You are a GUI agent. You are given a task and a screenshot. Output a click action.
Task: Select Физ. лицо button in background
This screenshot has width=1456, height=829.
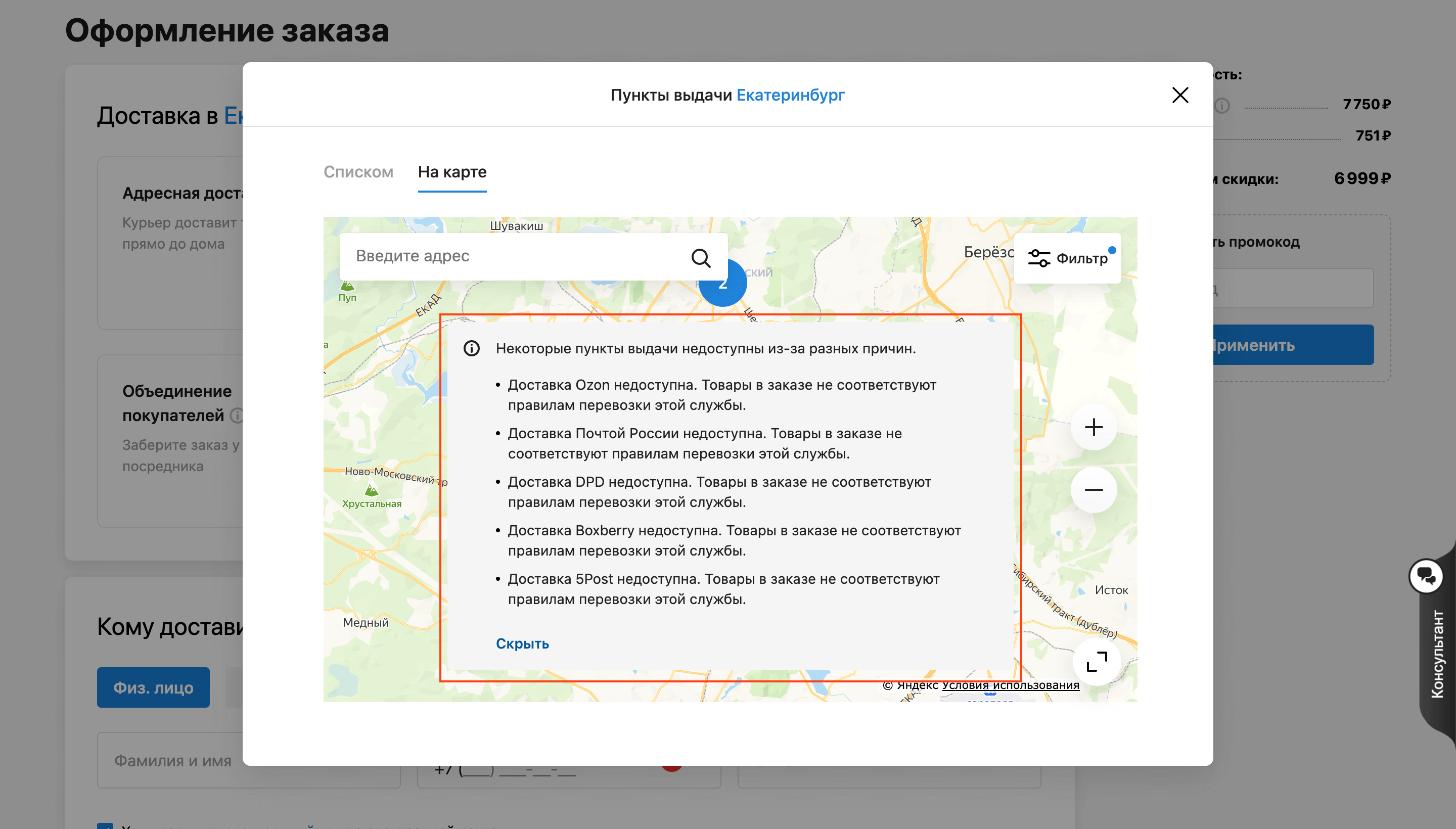click(153, 688)
